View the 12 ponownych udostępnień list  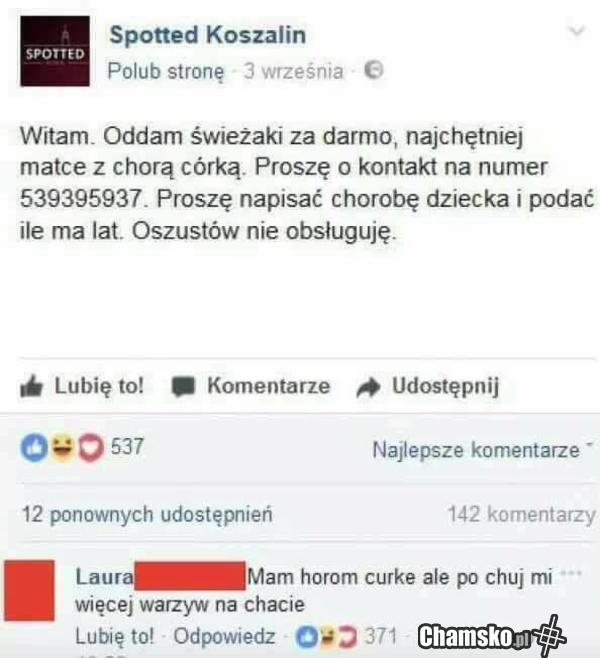click(x=147, y=514)
